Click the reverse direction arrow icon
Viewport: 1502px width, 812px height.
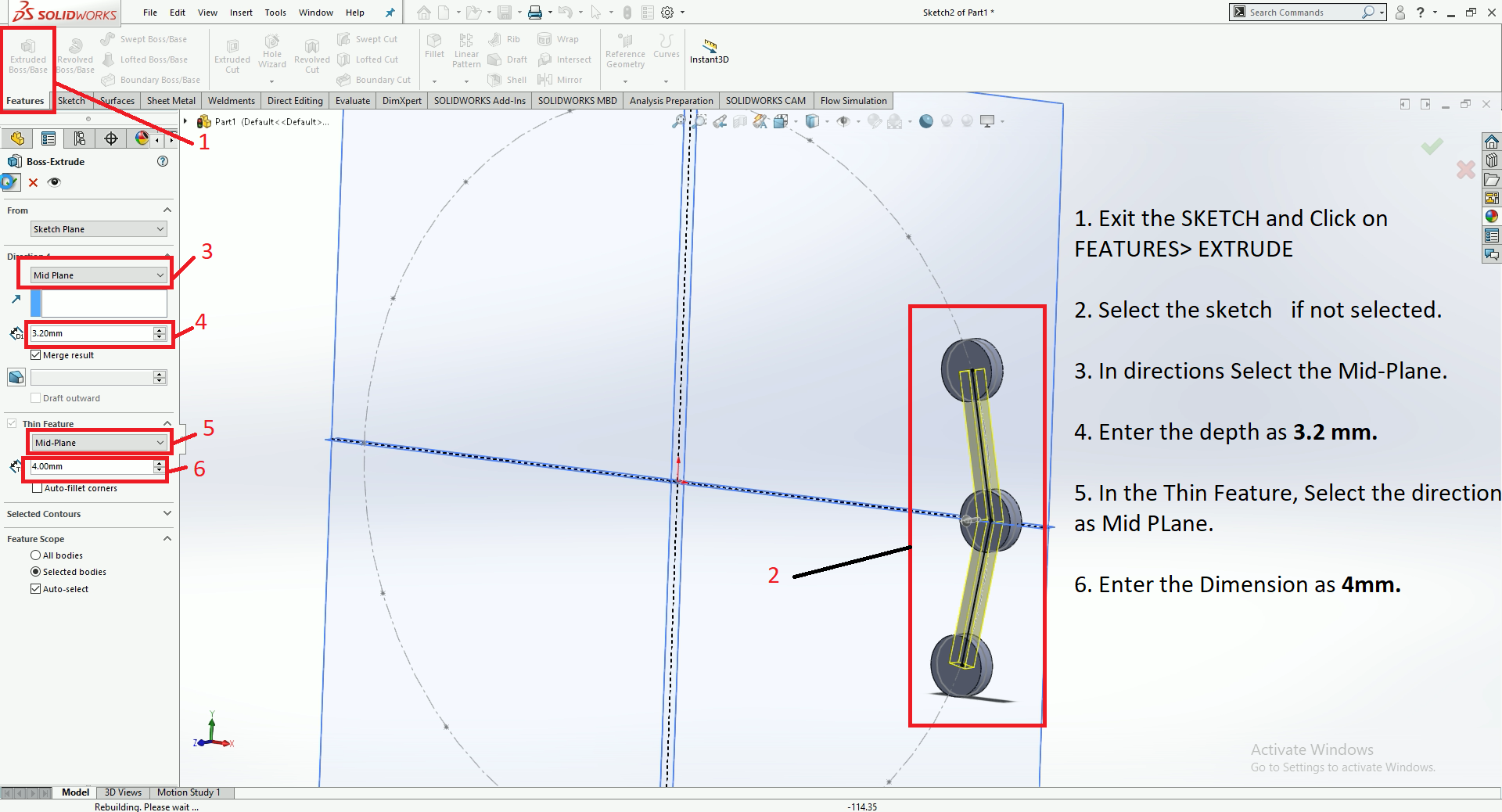click(16, 300)
